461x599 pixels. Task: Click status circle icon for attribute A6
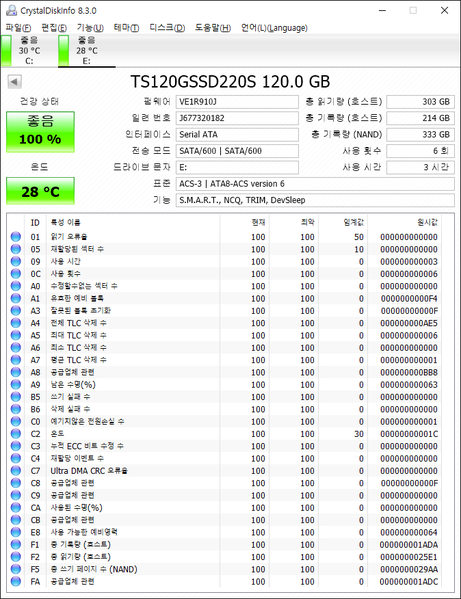click(x=16, y=348)
